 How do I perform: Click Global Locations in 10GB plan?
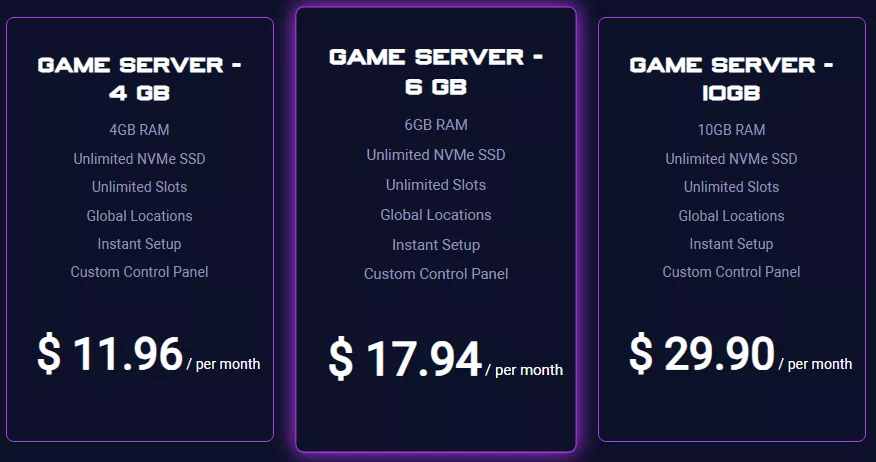[x=731, y=216]
